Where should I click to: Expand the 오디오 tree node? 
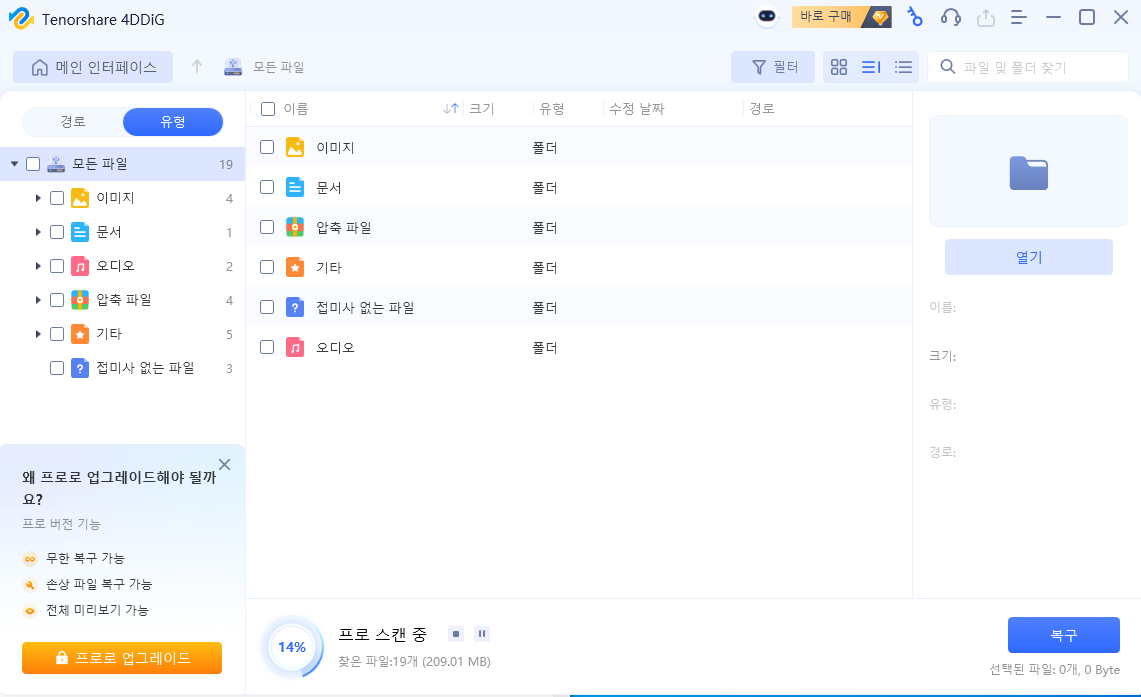coord(38,266)
